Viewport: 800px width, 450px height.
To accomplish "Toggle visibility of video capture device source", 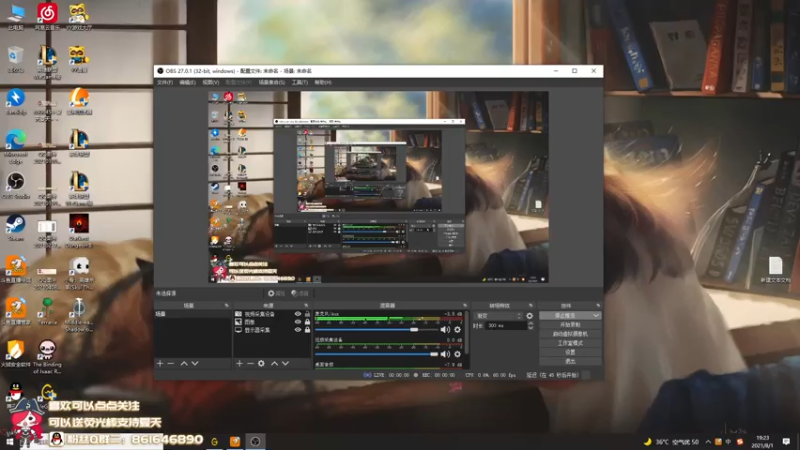I will click(298, 314).
